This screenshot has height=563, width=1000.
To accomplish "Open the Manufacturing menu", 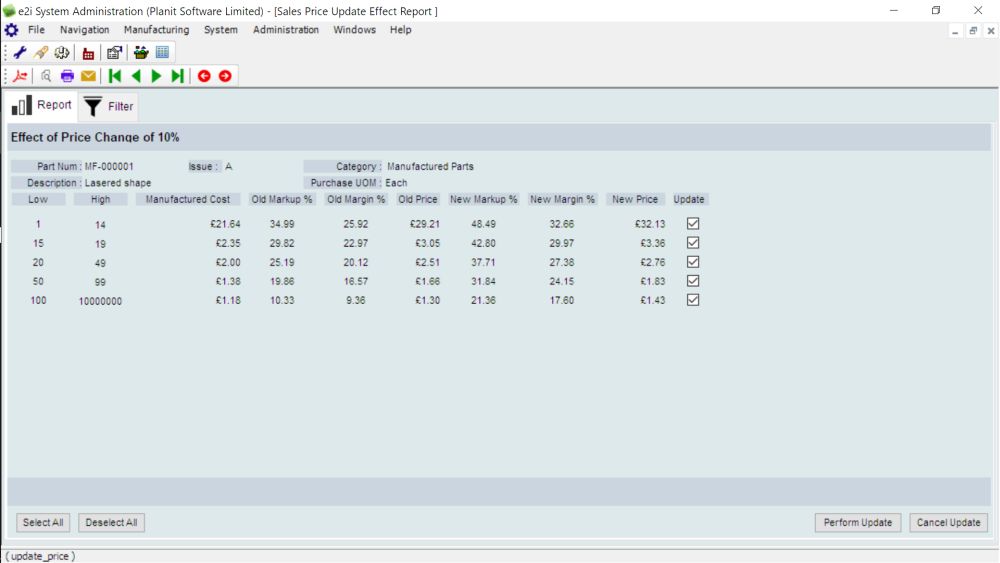I will [156, 30].
